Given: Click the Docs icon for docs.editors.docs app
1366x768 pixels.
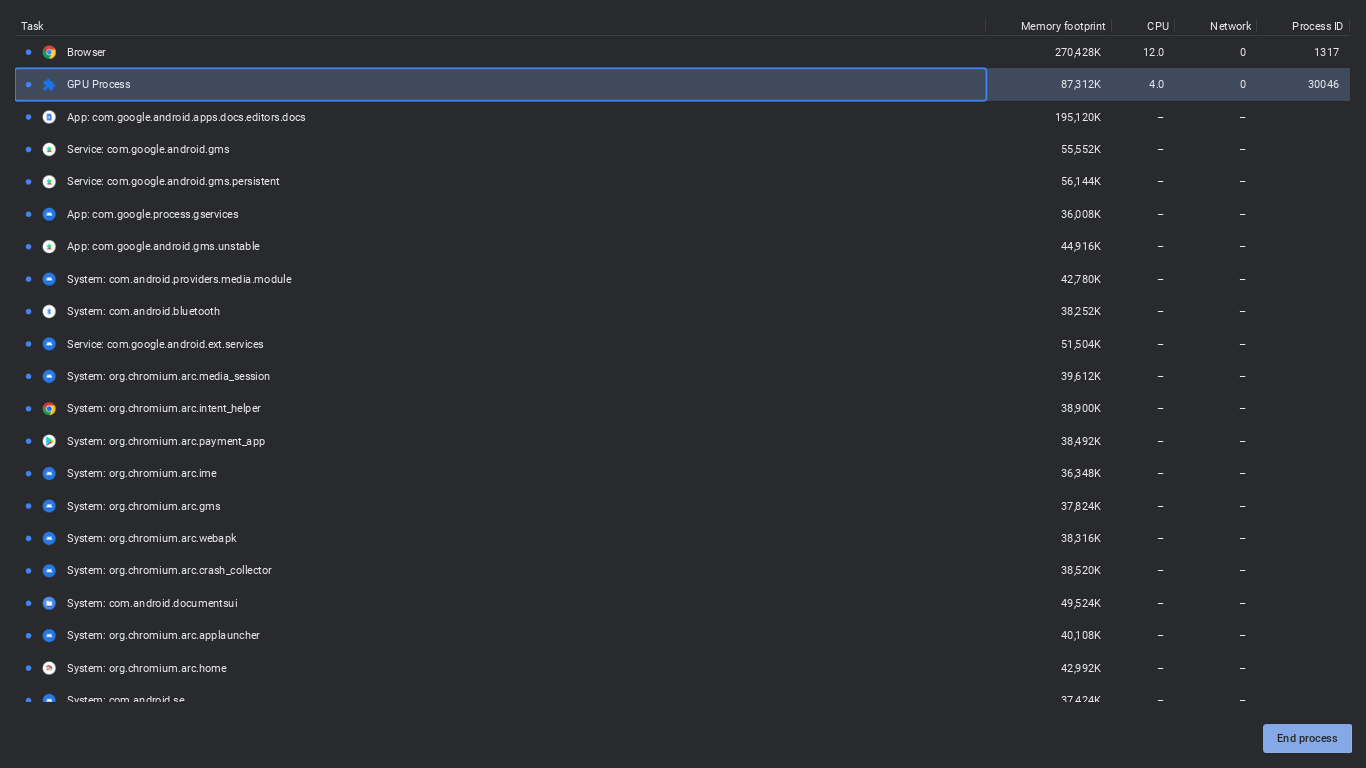Looking at the screenshot, I should coord(49,117).
